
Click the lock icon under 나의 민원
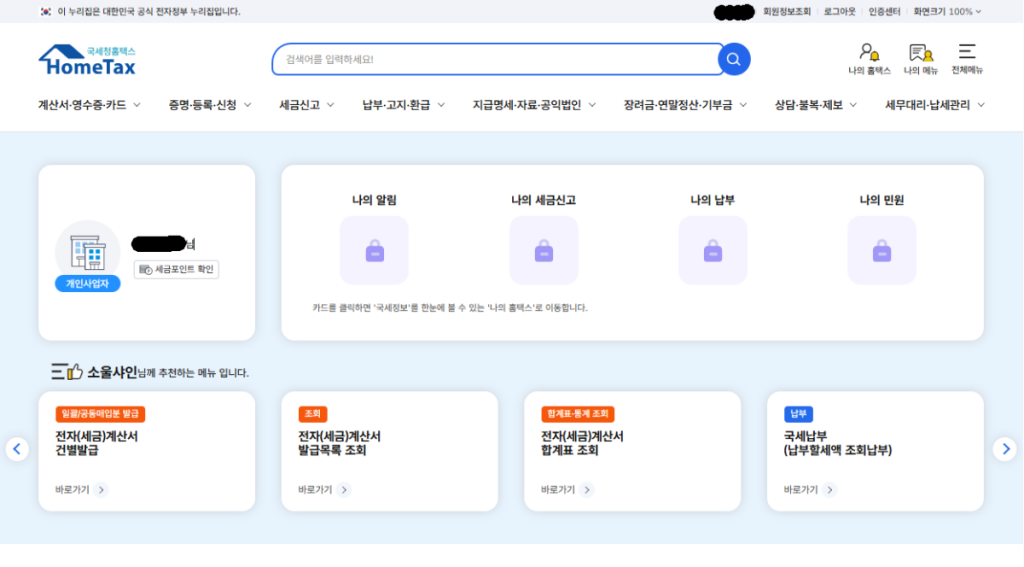pos(882,250)
